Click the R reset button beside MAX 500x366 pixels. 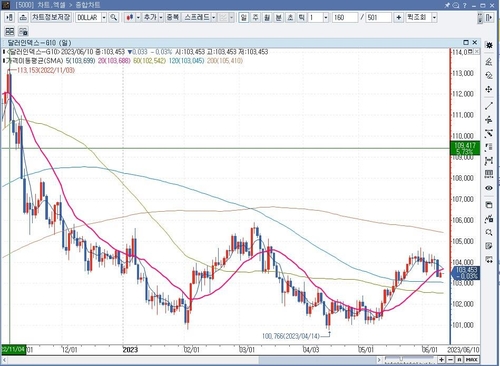click(x=459, y=360)
